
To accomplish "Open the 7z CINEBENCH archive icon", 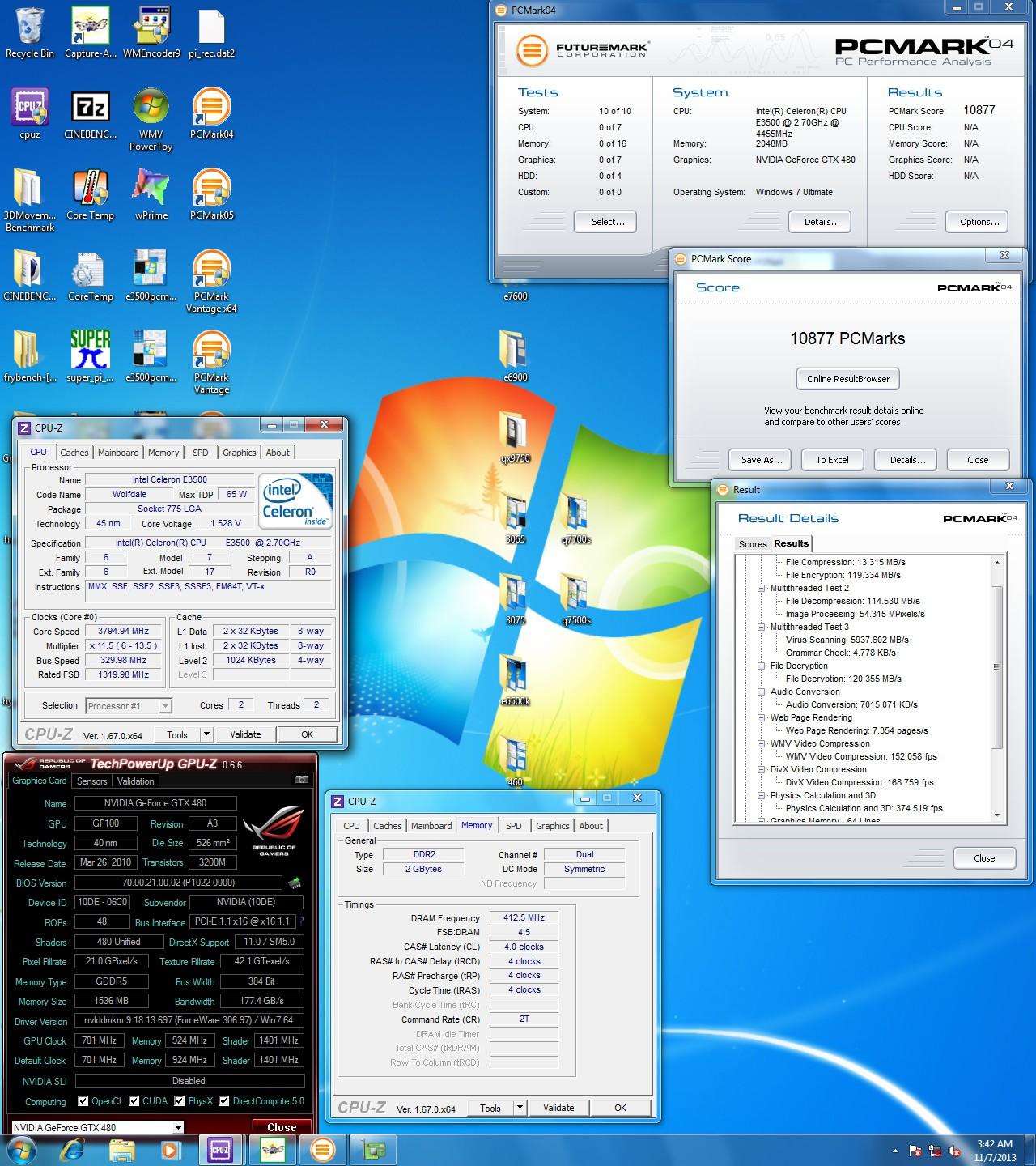I will (x=90, y=113).
